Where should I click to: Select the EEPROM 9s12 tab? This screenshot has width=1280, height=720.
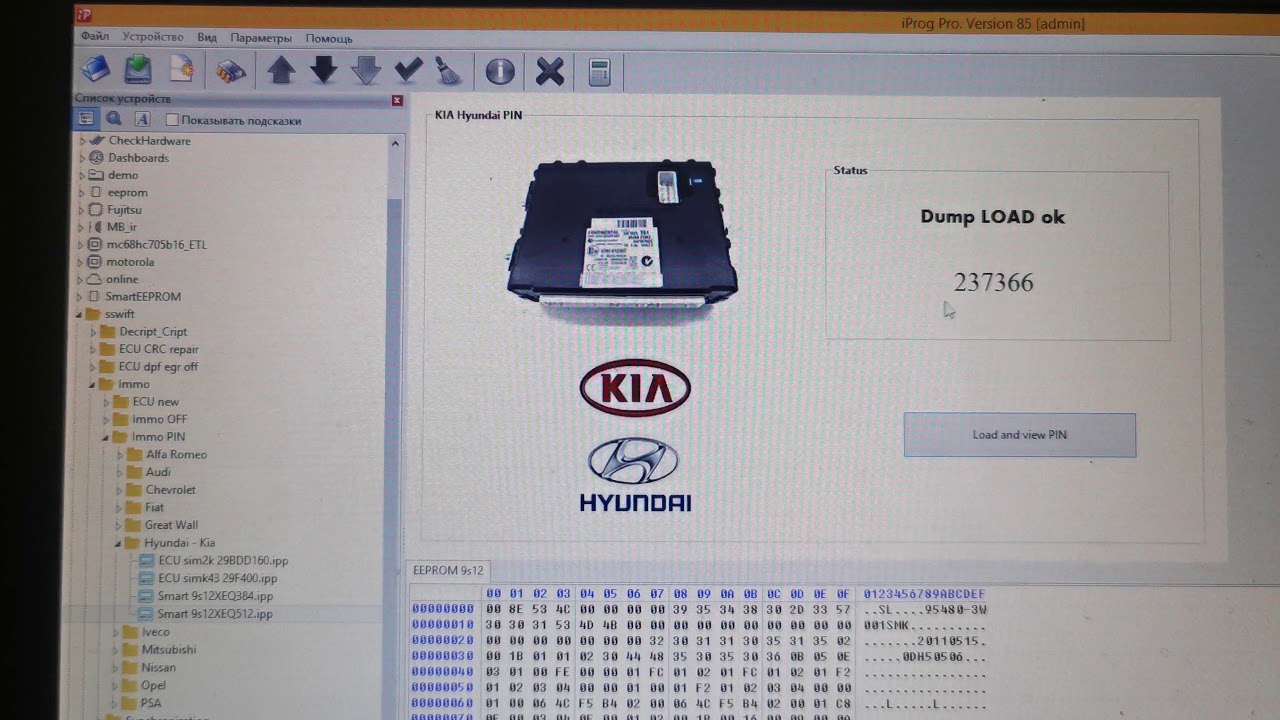(448, 570)
